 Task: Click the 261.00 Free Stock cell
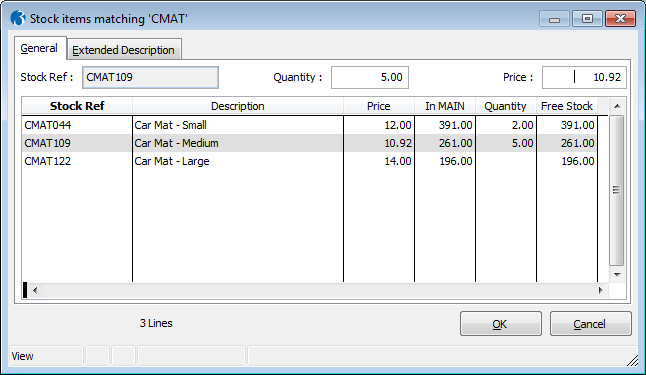click(x=567, y=143)
